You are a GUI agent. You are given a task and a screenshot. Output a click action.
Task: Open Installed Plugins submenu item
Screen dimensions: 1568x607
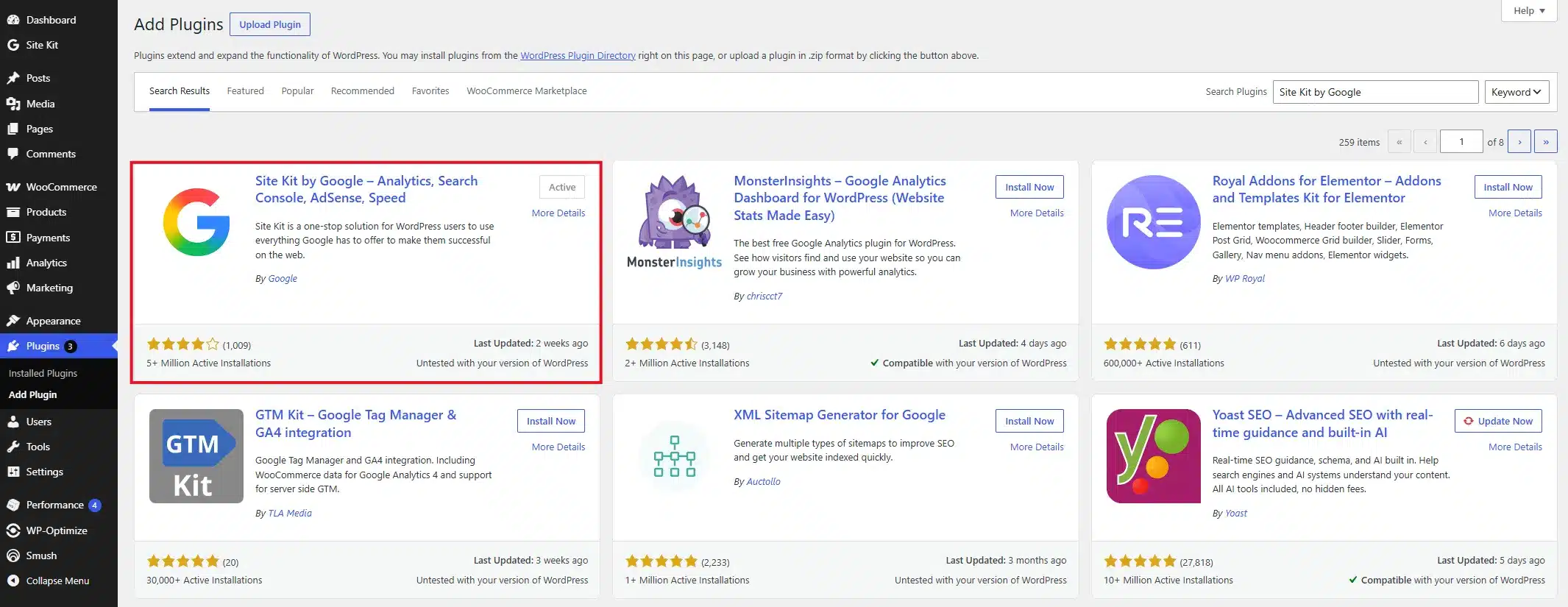tap(43, 373)
